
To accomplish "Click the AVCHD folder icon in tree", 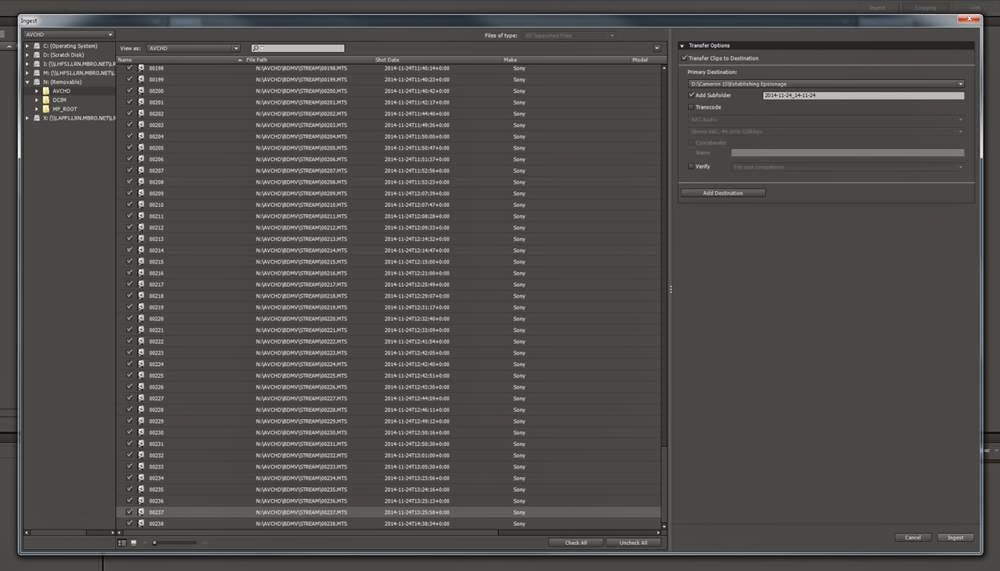I will pos(46,91).
